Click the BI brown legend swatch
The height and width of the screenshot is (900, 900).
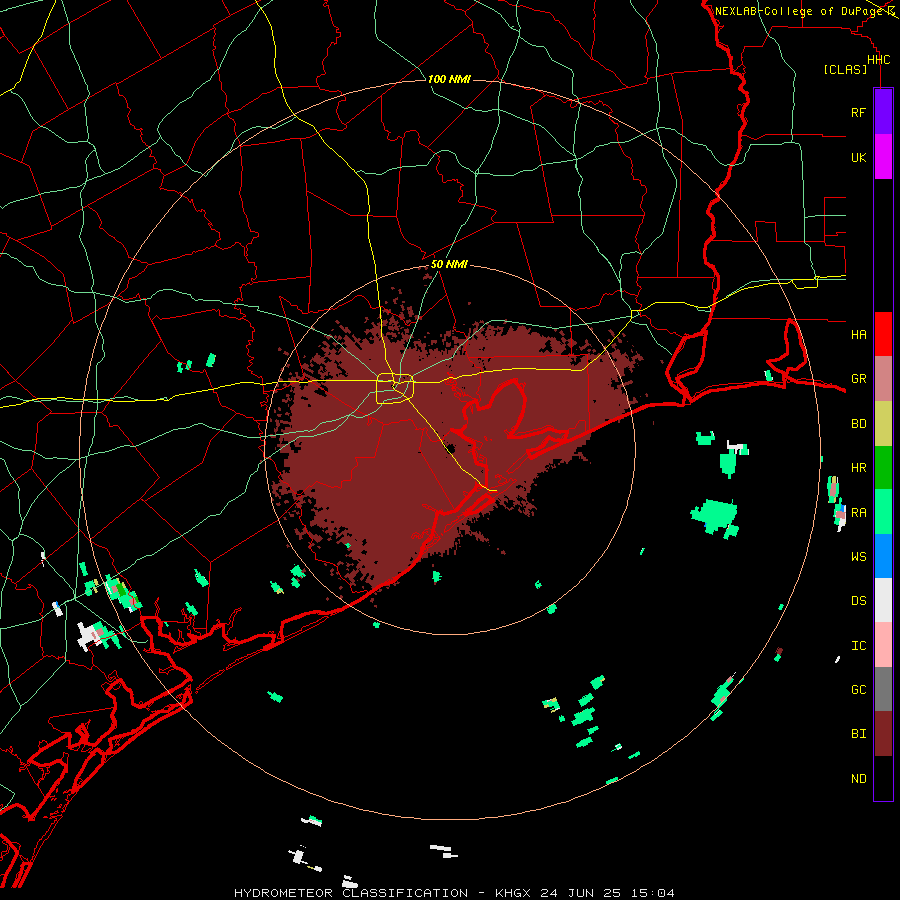pos(883,734)
